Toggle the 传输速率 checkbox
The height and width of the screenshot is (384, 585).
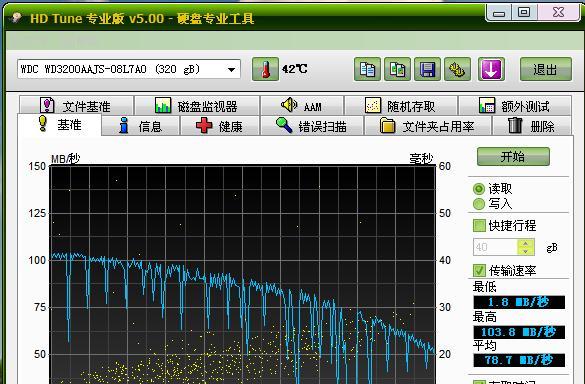point(479,270)
